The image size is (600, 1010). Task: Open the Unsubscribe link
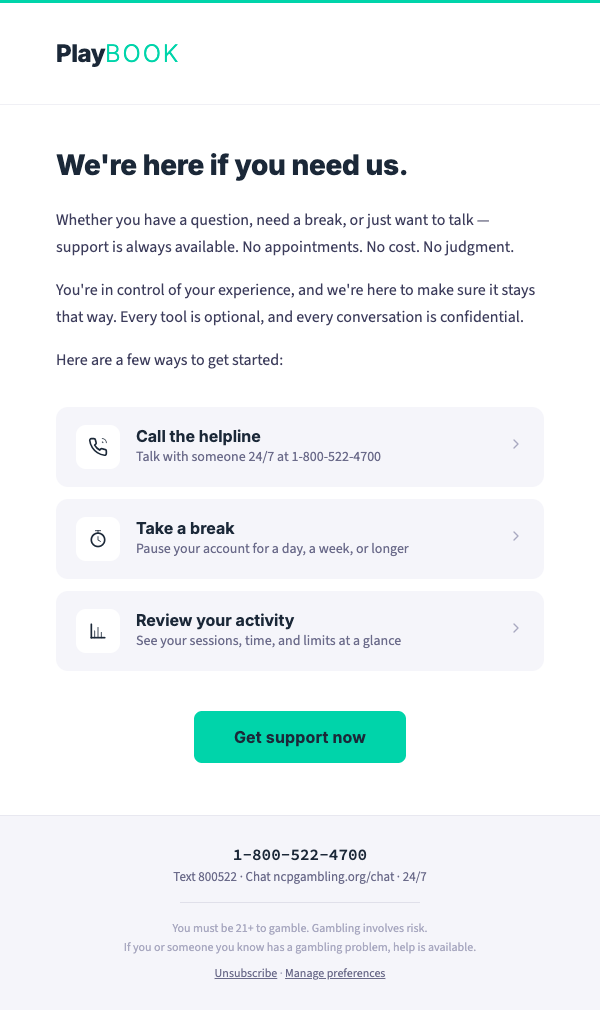click(245, 973)
